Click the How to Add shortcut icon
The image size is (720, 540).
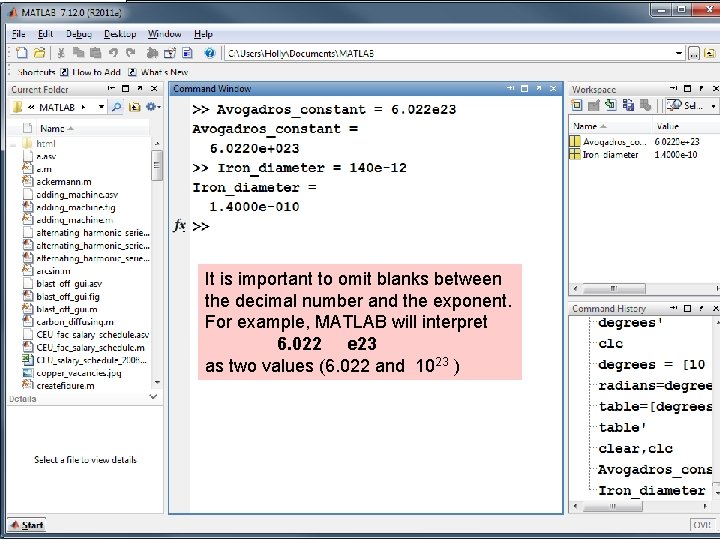(64, 72)
